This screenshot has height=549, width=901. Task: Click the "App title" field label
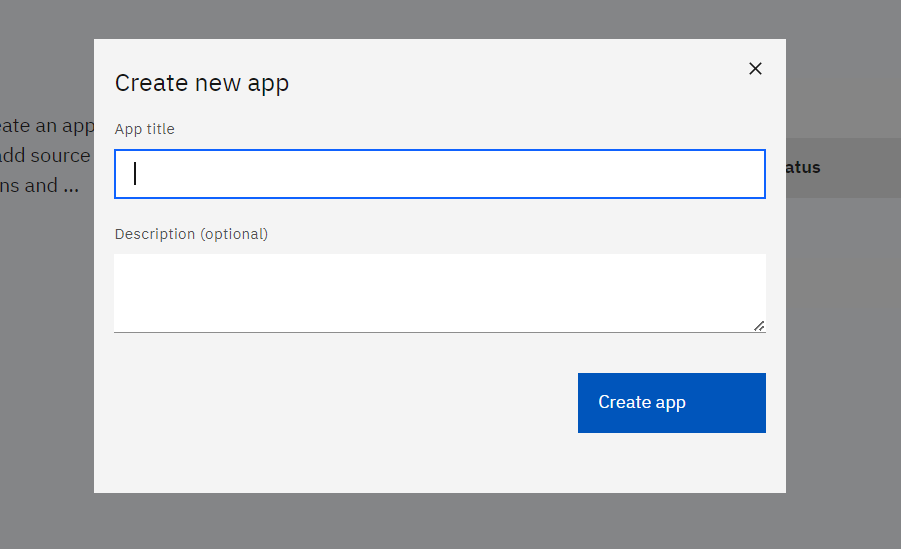145,129
